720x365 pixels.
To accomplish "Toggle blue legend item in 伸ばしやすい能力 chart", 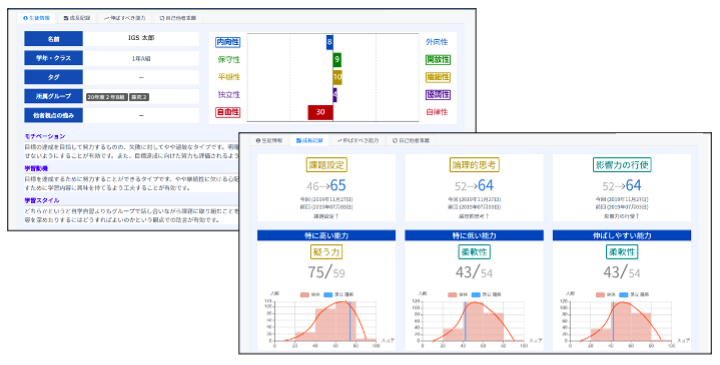I will tap(635, 295).
